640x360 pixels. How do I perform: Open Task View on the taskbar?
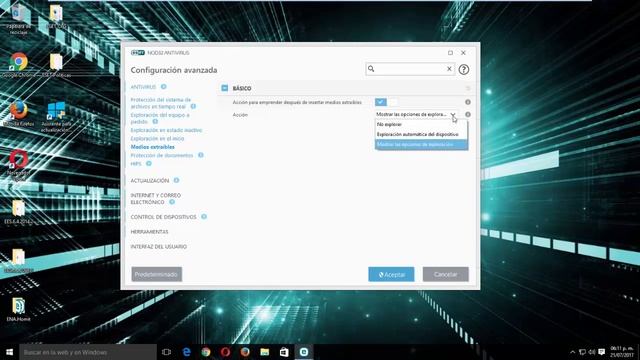click(x=166, y=352)
